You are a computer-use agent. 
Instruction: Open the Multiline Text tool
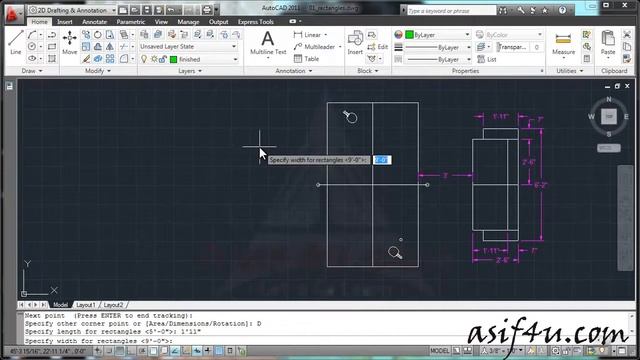(x=268, y=43)
